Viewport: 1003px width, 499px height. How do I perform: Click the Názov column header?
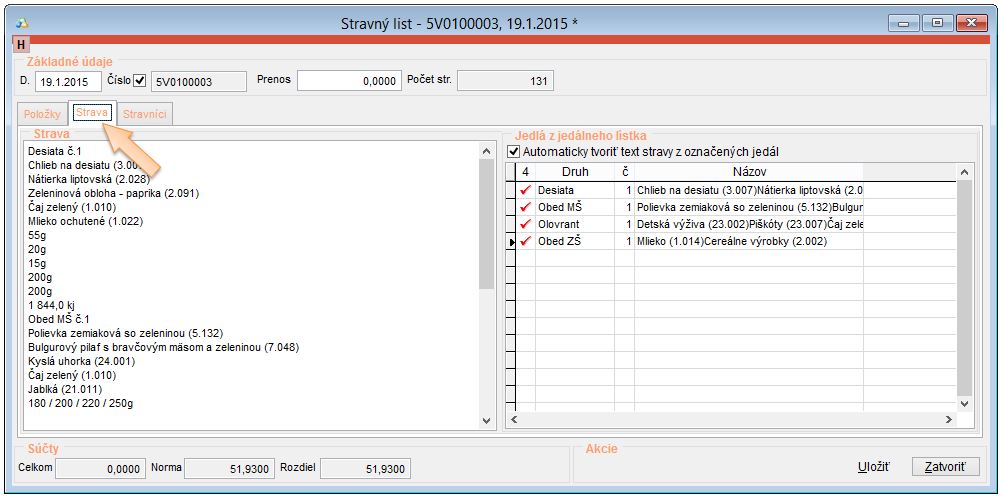pos(748,172)
